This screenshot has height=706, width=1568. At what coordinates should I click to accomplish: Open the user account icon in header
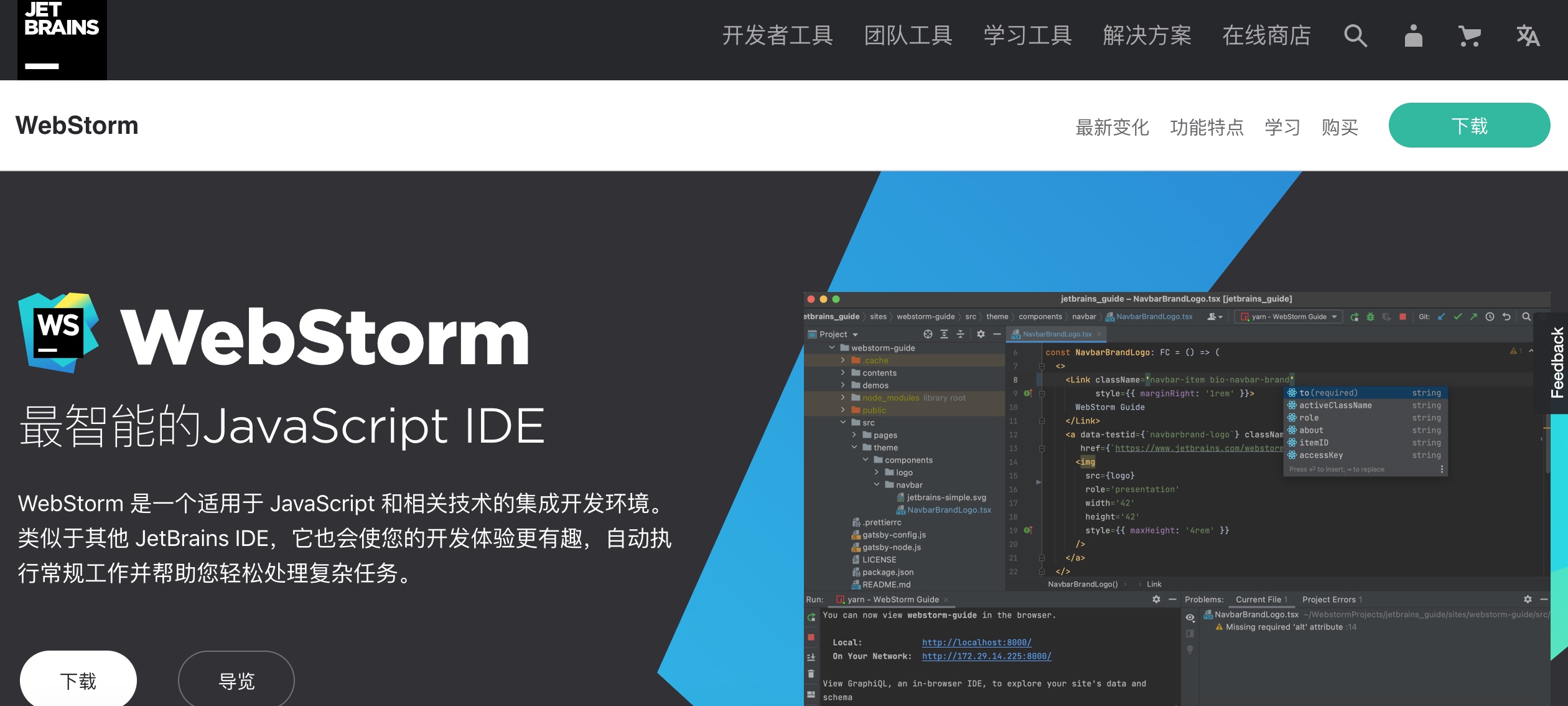pyautogui.click(x=1413, y=35)
